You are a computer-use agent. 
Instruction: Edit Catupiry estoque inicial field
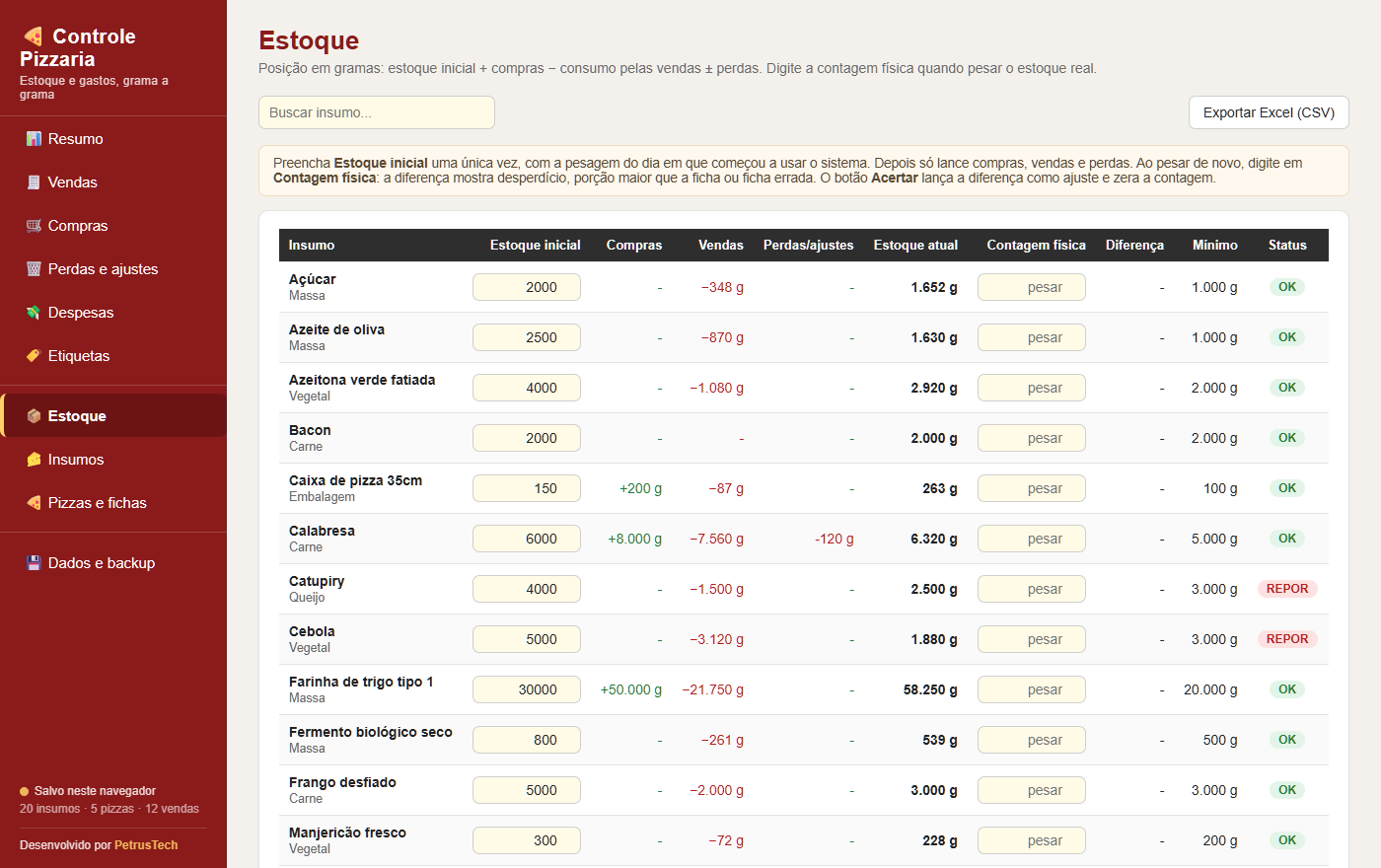coord(527,589)
